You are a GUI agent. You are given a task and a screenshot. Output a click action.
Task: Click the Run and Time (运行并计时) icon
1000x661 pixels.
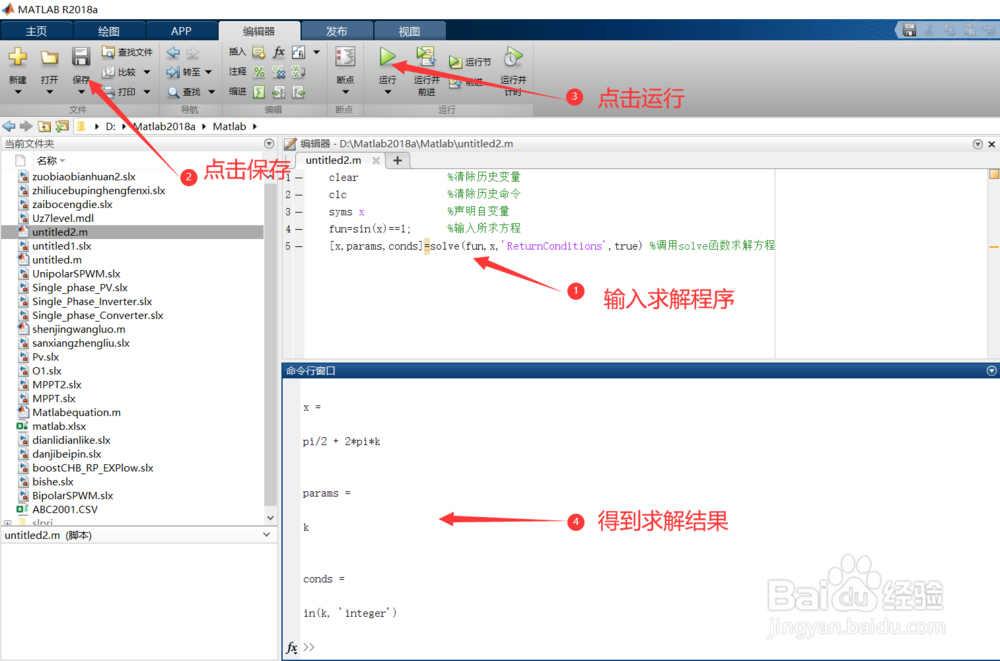[513, 57]
